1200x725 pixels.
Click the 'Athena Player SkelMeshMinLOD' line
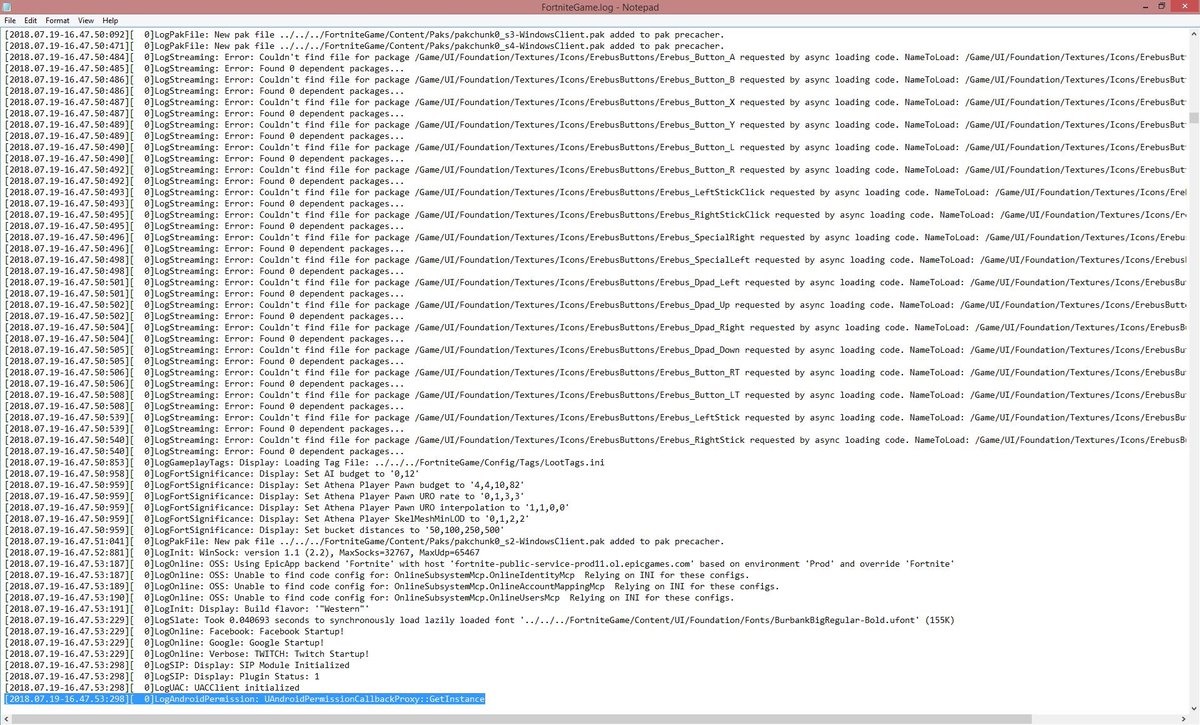click(x=266, y=518)
